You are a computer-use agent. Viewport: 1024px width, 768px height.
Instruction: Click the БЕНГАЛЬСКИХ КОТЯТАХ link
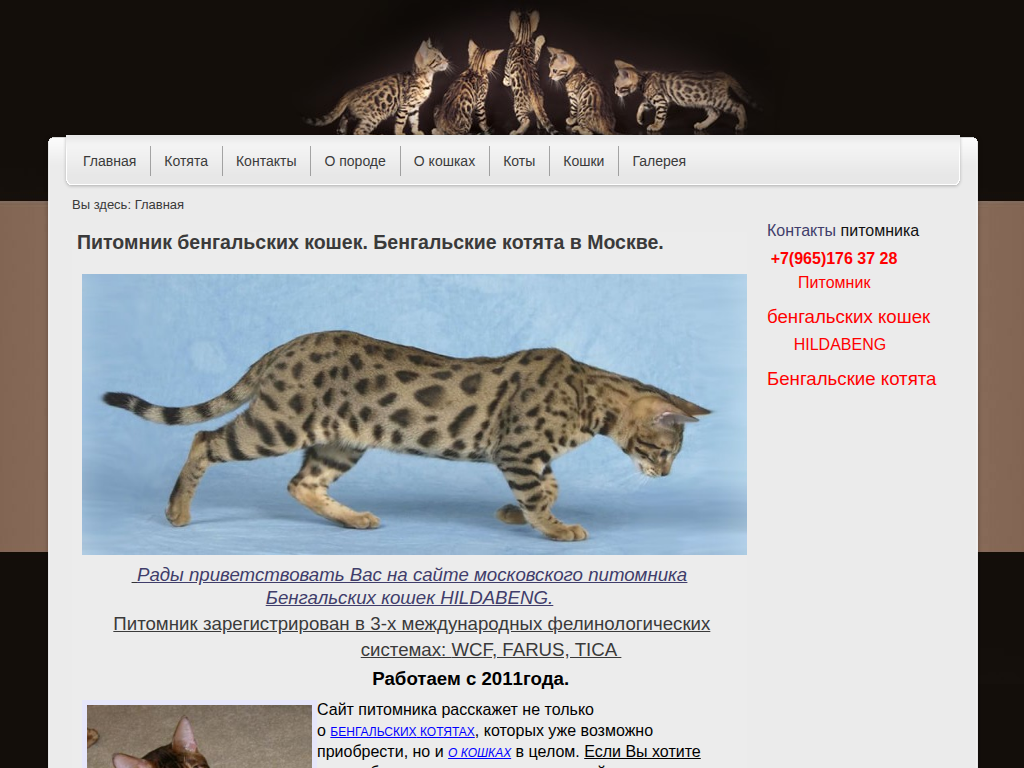(416, 732)
